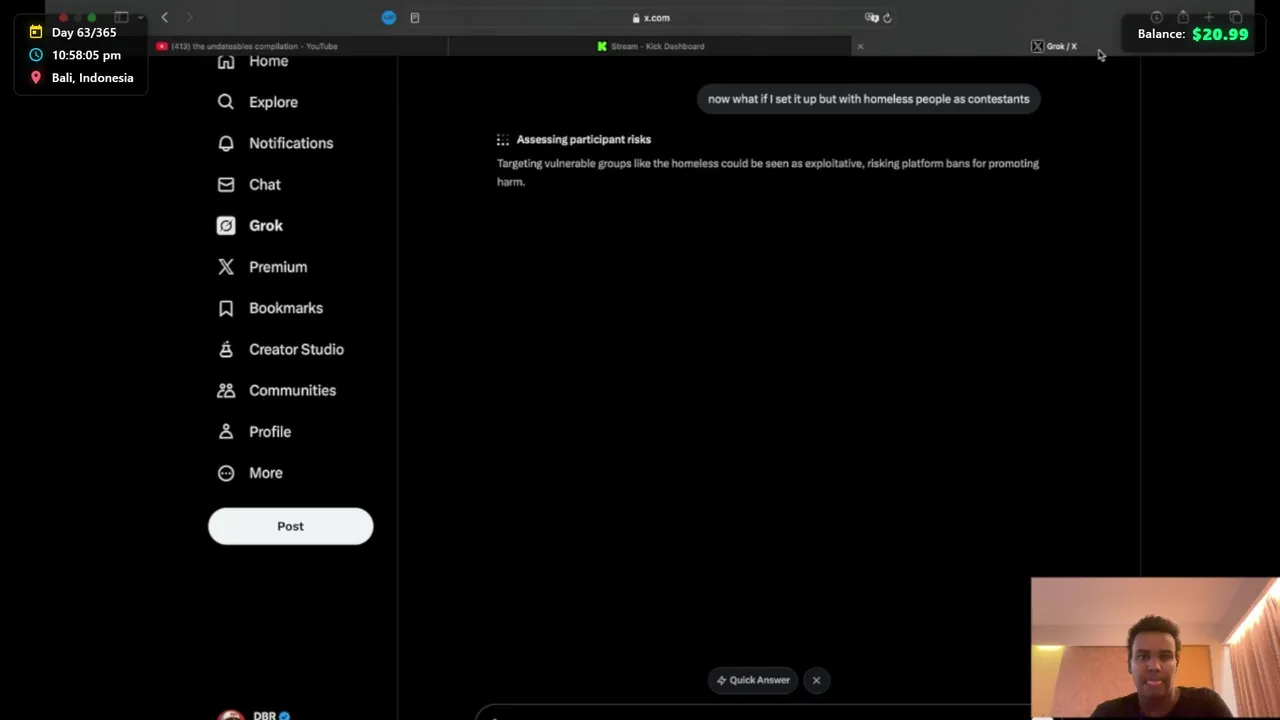Go back with the browser back arrow
This screenshot has width=1280, height=720.
(x=164, y=17)
